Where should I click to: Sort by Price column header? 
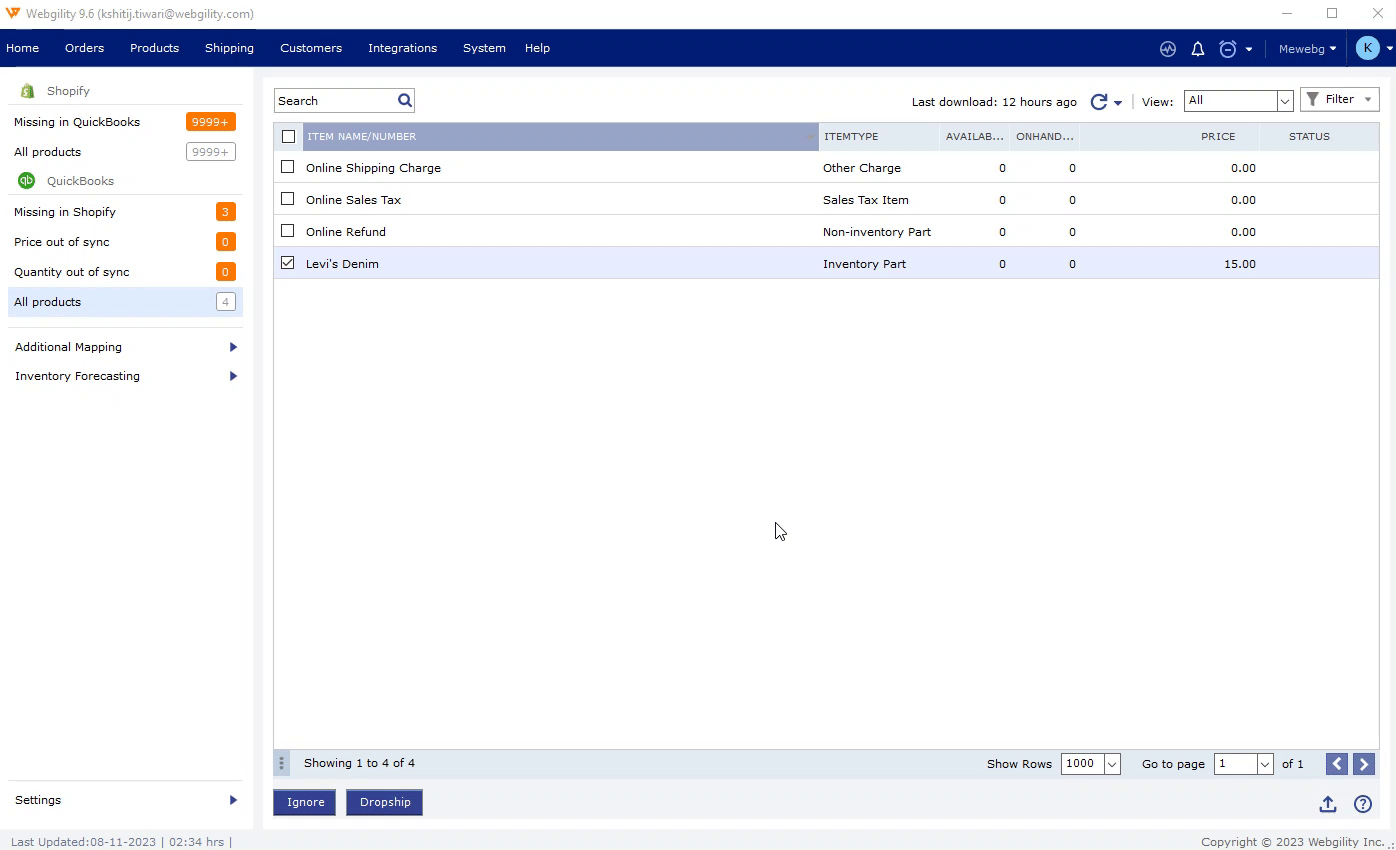[x=1170, y=136]
